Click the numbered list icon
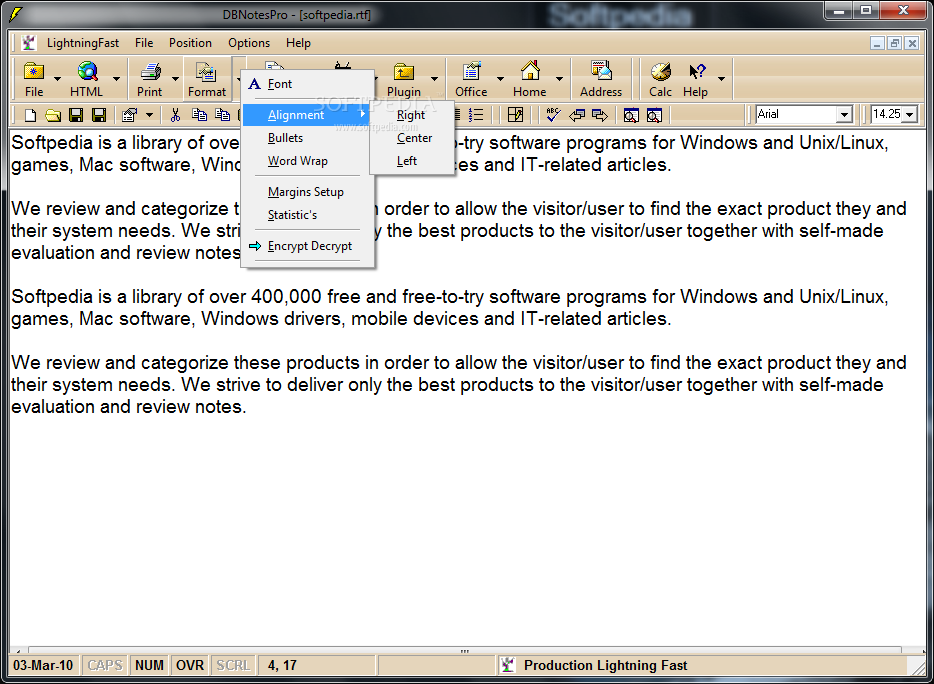 click(476, 114)
